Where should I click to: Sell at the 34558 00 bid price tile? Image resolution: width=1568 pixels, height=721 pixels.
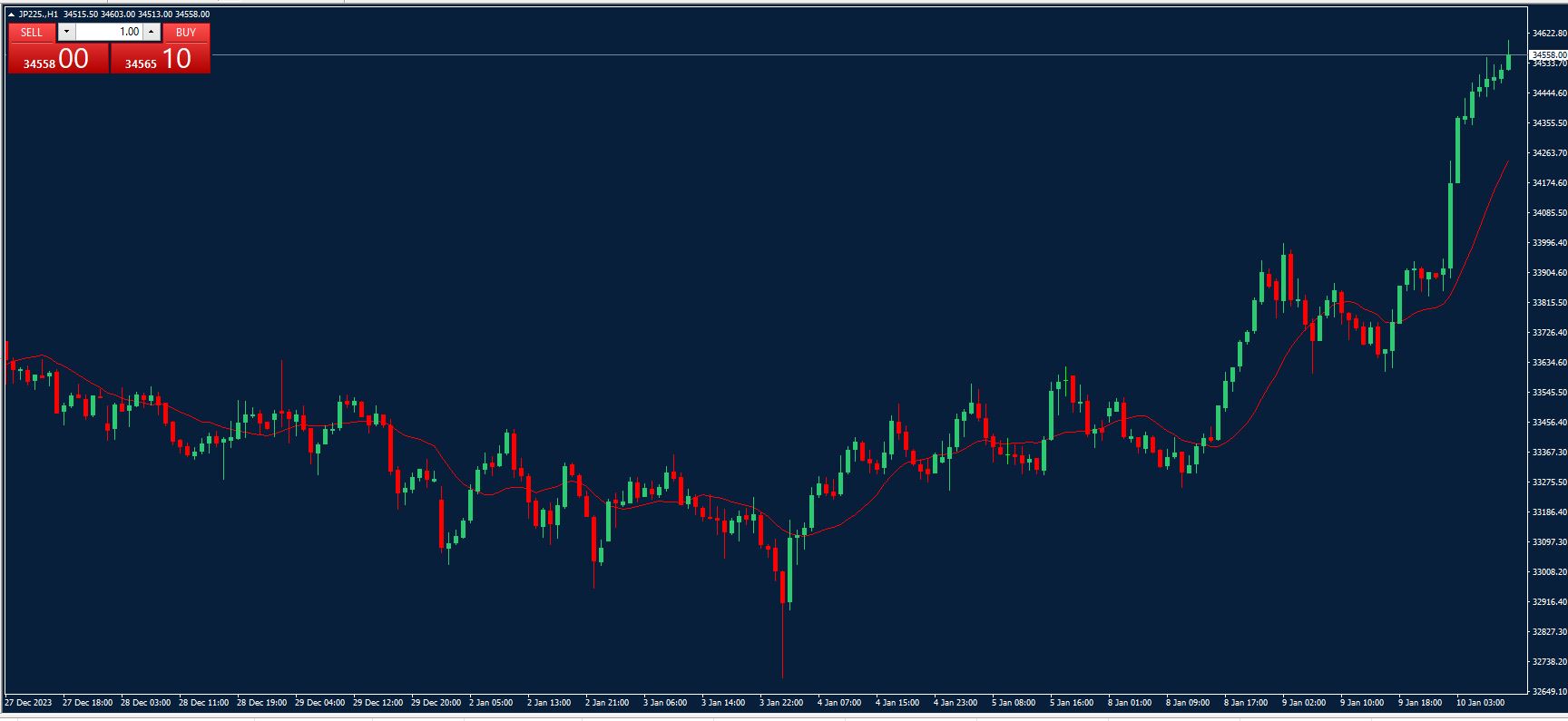57,59
